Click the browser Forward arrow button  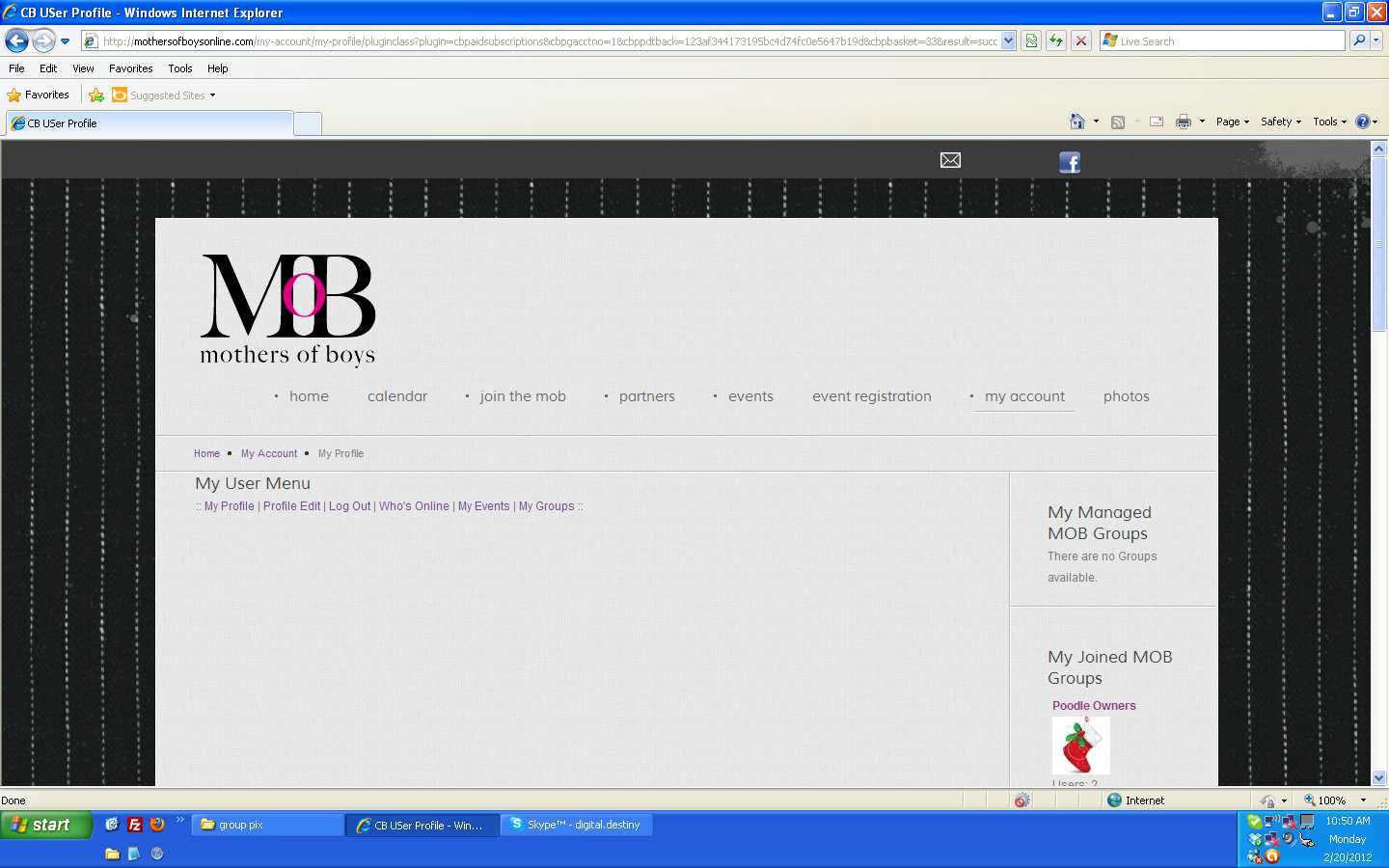click(43, 41)
